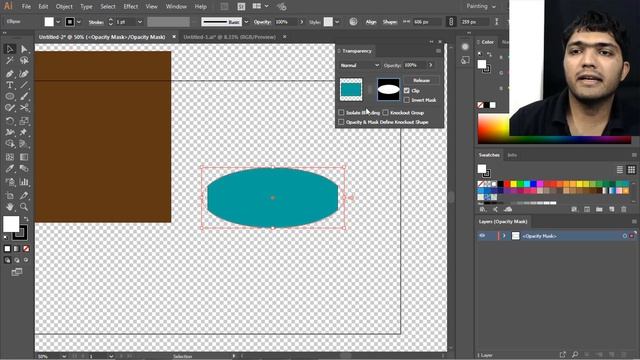Select the Column Graph tool
This screenshot has height=360, width=640.
[x=24, y=182]
